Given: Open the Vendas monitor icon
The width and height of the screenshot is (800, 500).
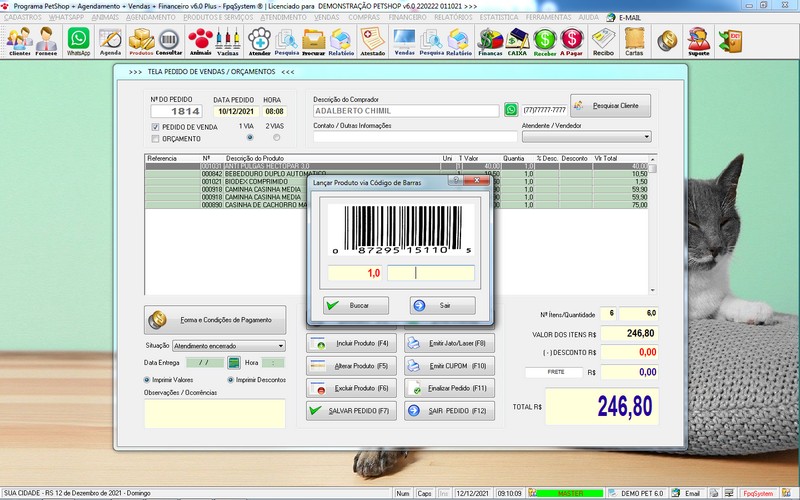Looking at the screenshot, I should 404,41.
